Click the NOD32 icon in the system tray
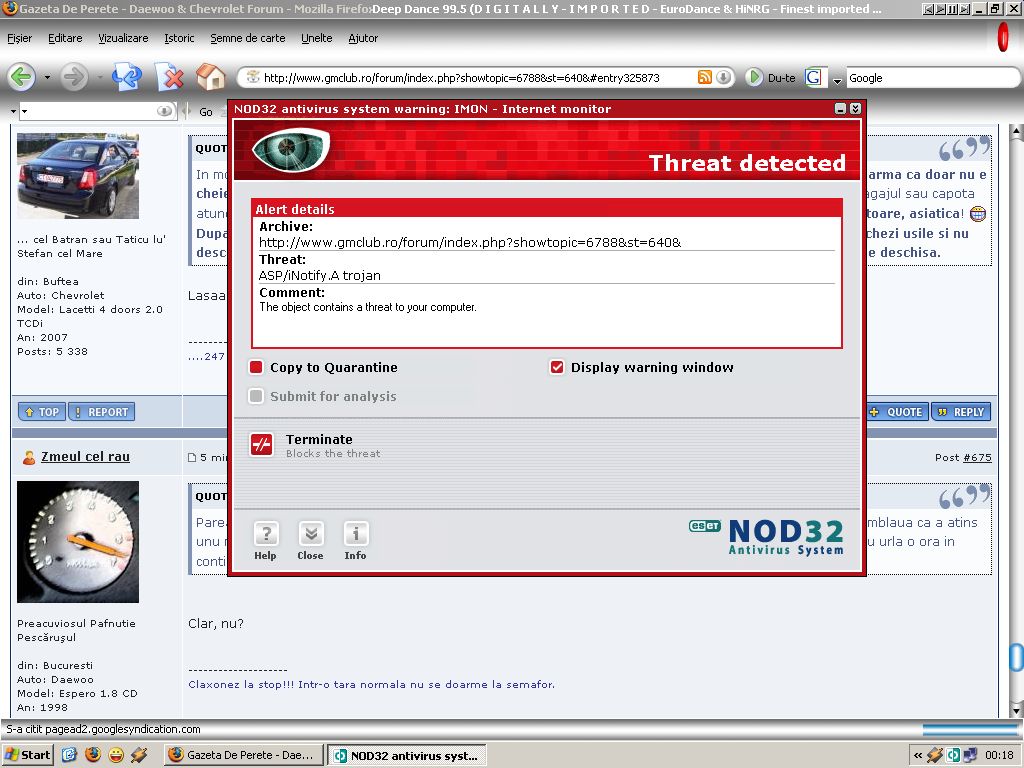 953,755
